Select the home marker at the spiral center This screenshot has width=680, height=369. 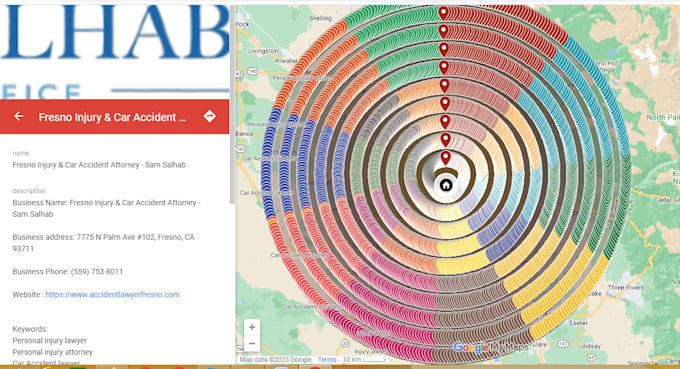click(446, 185)
